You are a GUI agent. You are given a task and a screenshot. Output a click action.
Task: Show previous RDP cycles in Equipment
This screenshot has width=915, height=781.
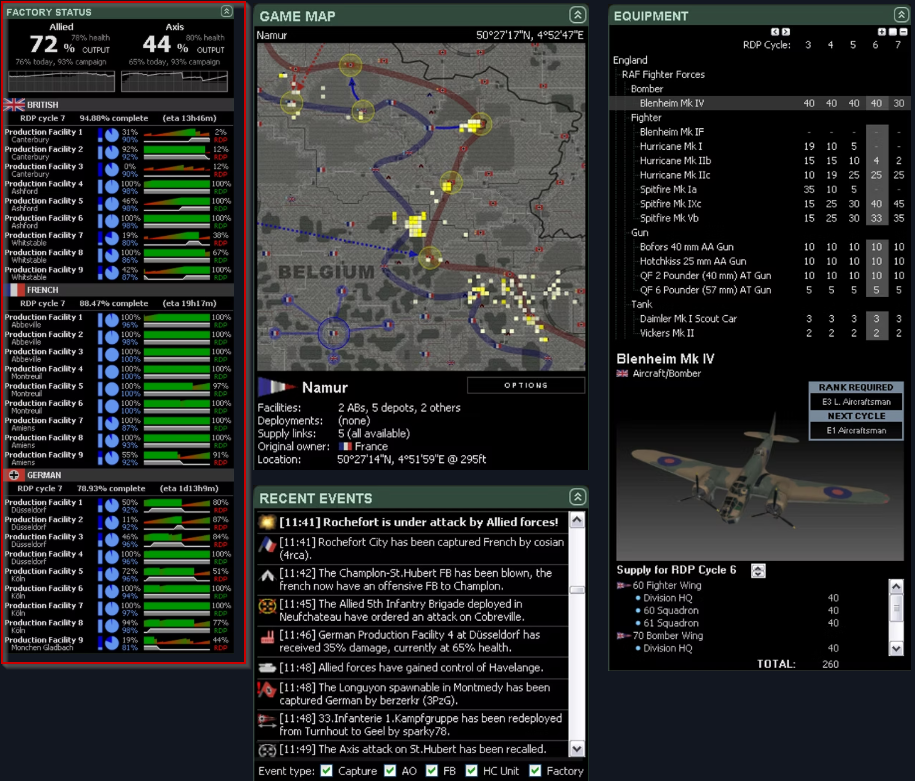point(775,32)
